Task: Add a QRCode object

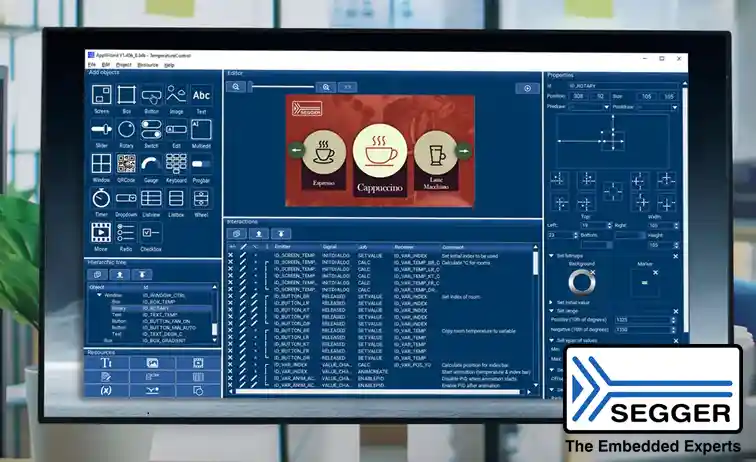Action: (126, 164)
